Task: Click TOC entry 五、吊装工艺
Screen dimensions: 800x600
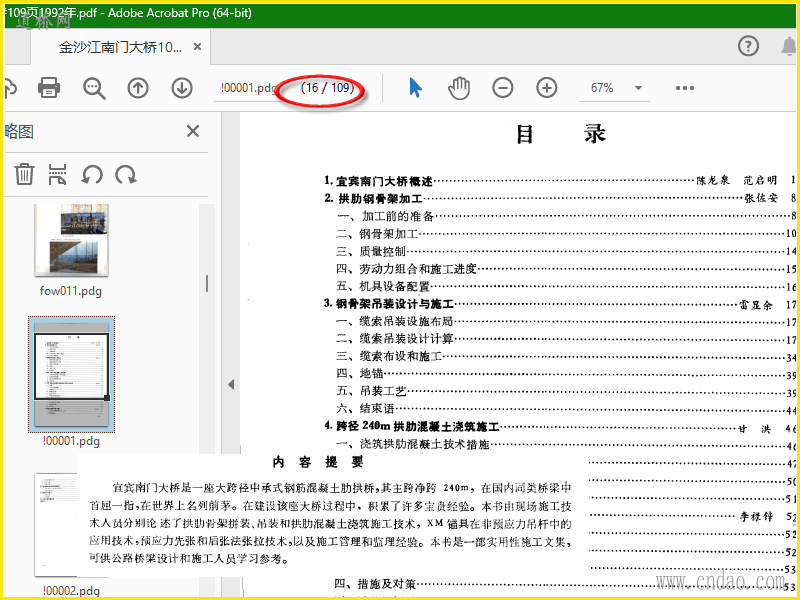Action: pos(371,391)
